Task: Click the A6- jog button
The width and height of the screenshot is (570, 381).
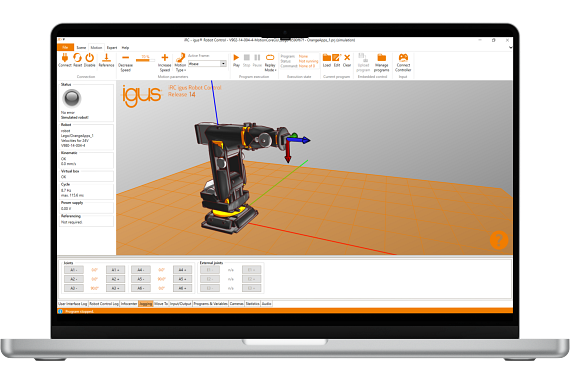Action: 141,288
